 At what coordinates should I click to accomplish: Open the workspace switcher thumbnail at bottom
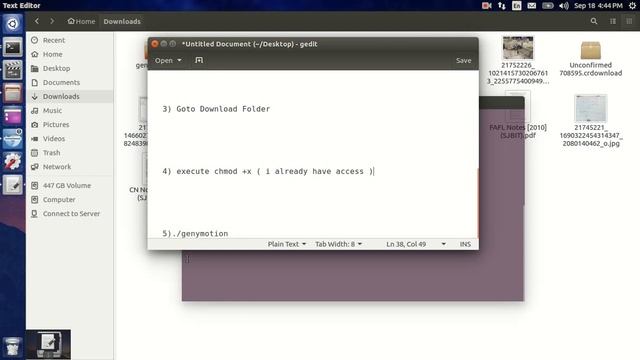tap(48, 344)
